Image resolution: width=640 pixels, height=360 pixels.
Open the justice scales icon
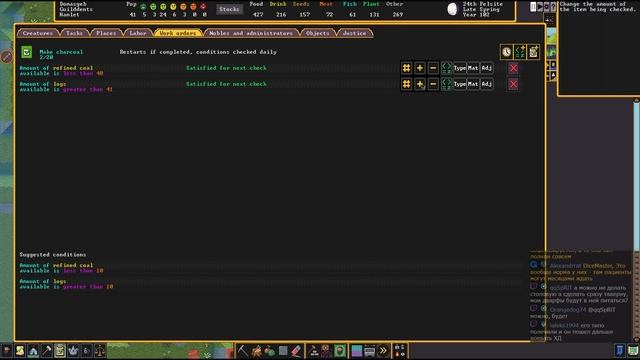tap(100, 351)
